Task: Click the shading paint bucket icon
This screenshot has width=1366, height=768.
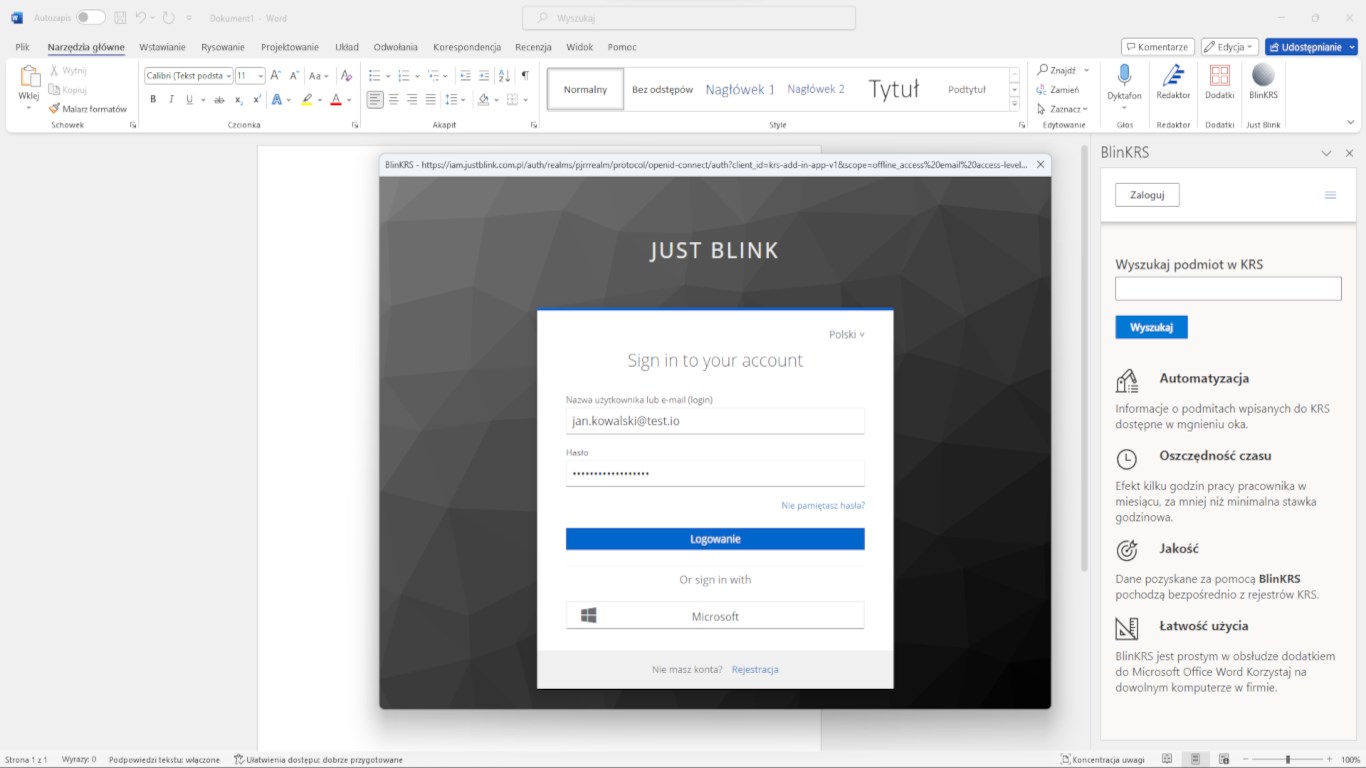Action: pyautogui.click(x=483, y=99)
